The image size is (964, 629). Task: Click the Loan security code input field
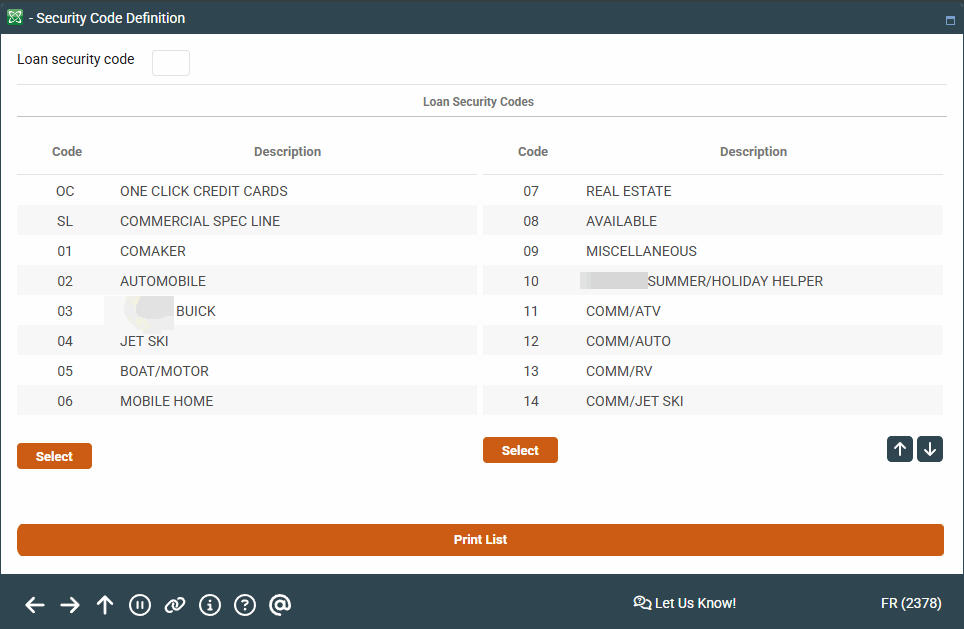pos(171,63)
